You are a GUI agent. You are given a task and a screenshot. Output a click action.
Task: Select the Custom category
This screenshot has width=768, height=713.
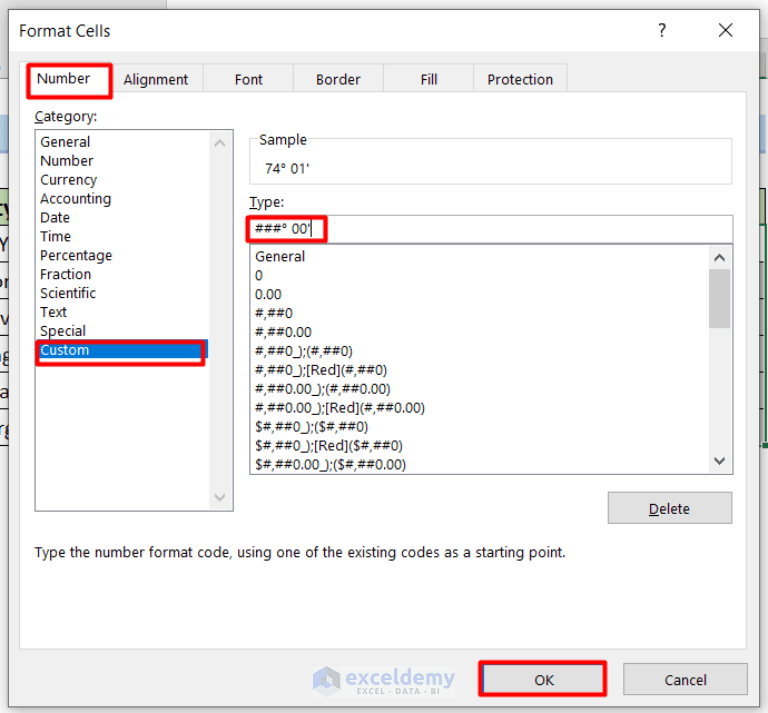click(122, 351)
